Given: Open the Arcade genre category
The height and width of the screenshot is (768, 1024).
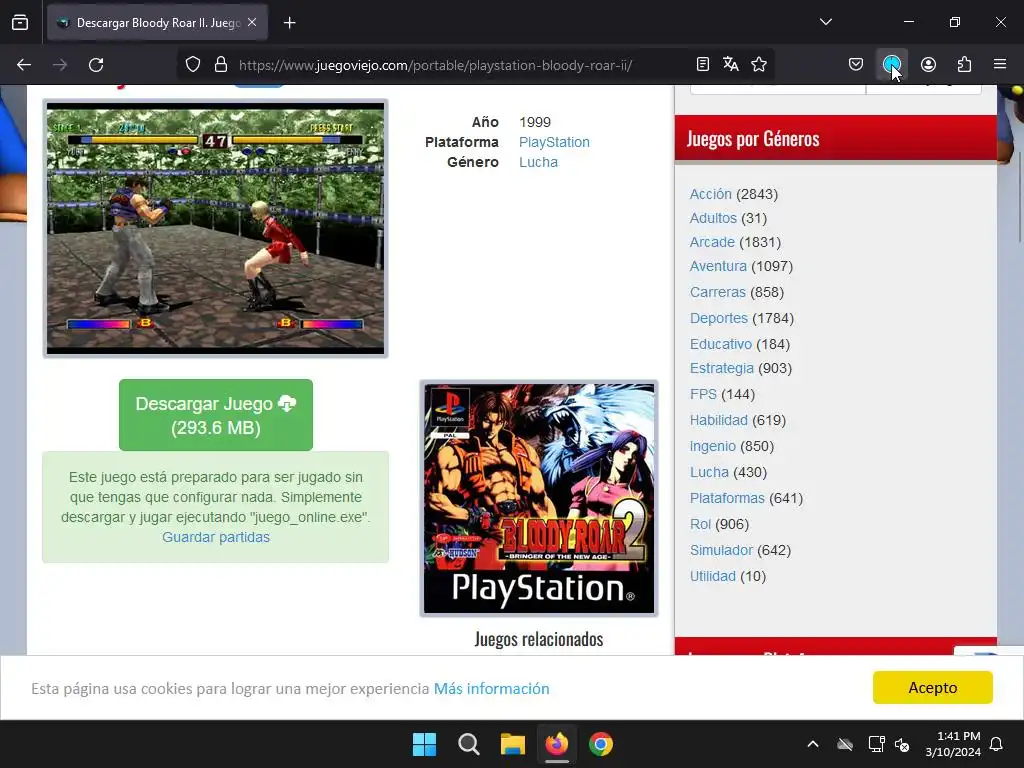Looking at the screenshot, I should click(712, 242).
